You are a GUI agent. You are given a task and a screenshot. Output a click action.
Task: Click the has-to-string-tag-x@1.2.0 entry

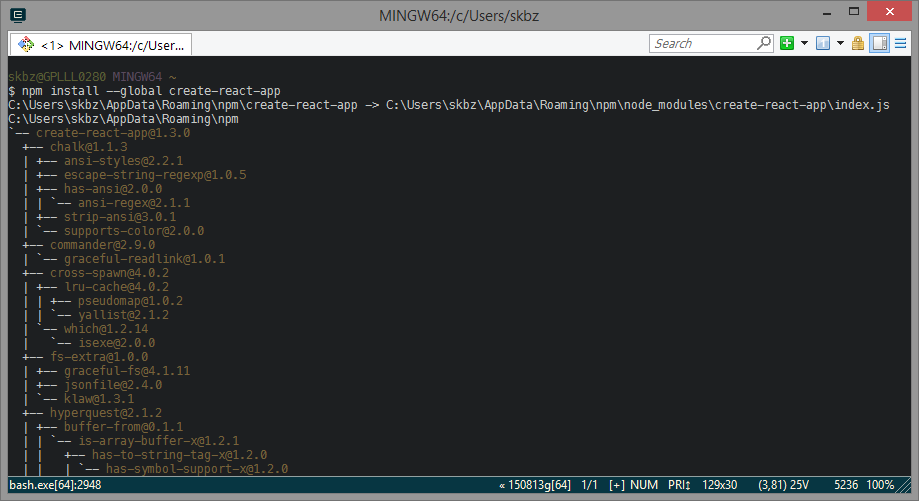(180, 455)
